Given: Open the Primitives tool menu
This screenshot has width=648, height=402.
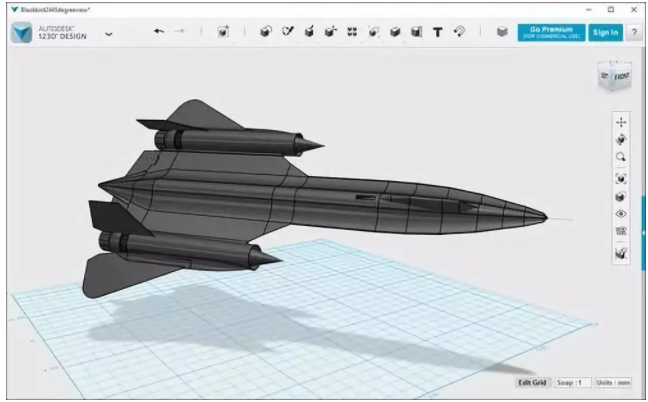Looking at the screenshot, I should click(266, 32).
